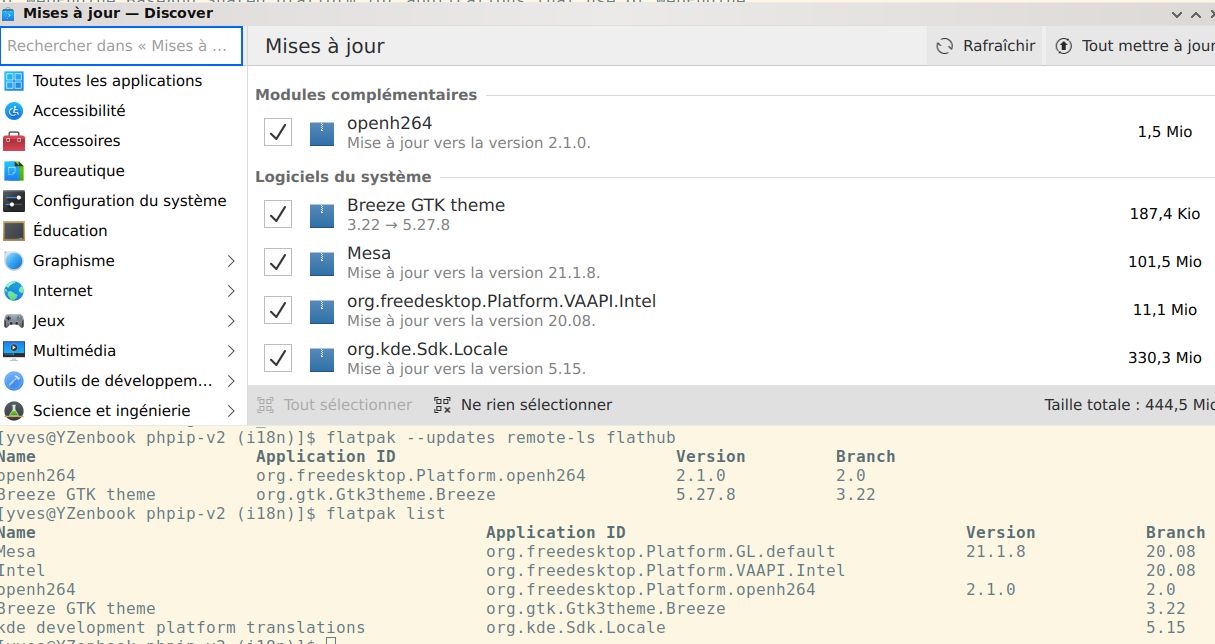Expand the Graphisme category arrow
The width and height of the screenshot is (1215, 644).
point(231,261)
